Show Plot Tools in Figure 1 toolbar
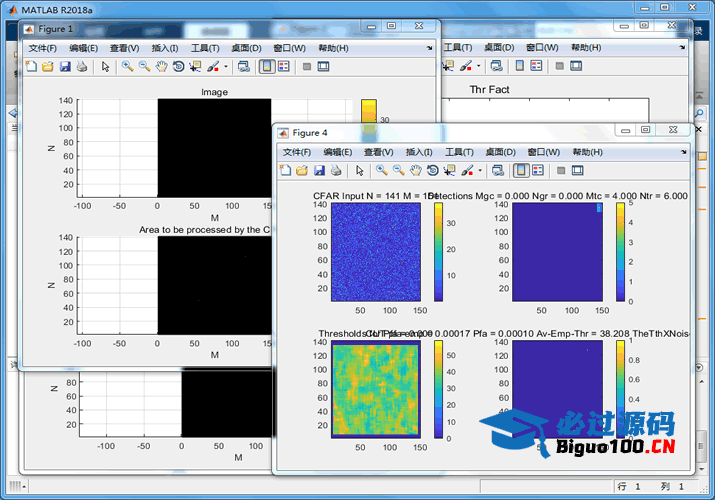The image size is (715, 500). click(x=323, y=67)
